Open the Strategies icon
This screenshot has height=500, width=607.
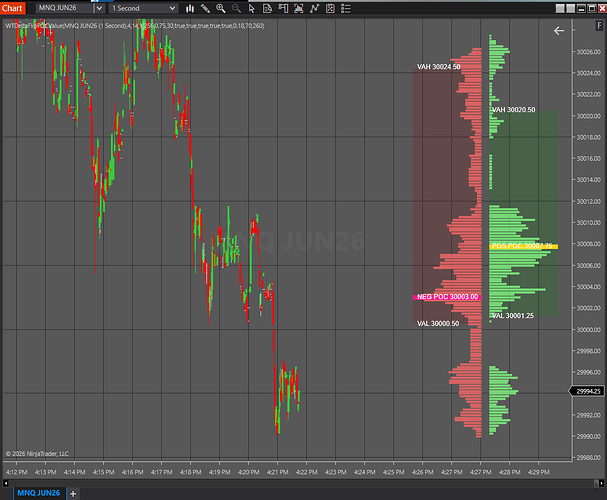click(314, 9)
